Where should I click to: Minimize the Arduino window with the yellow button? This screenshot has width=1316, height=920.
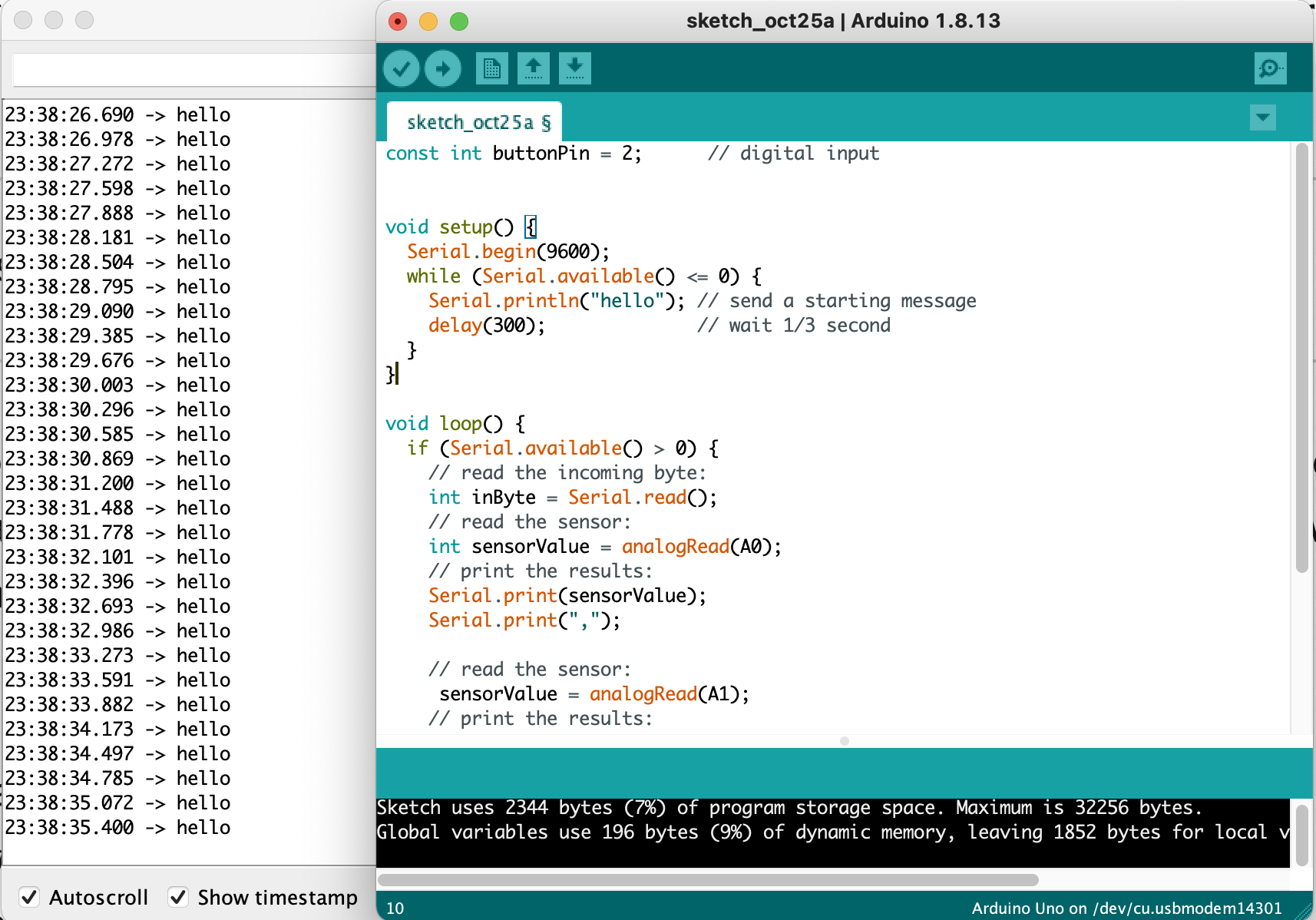(428, 22)
